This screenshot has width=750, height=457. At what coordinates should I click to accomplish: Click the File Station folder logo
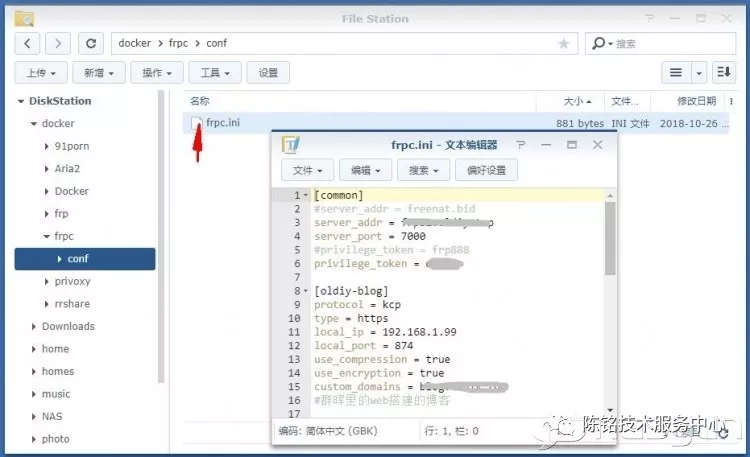24,19
